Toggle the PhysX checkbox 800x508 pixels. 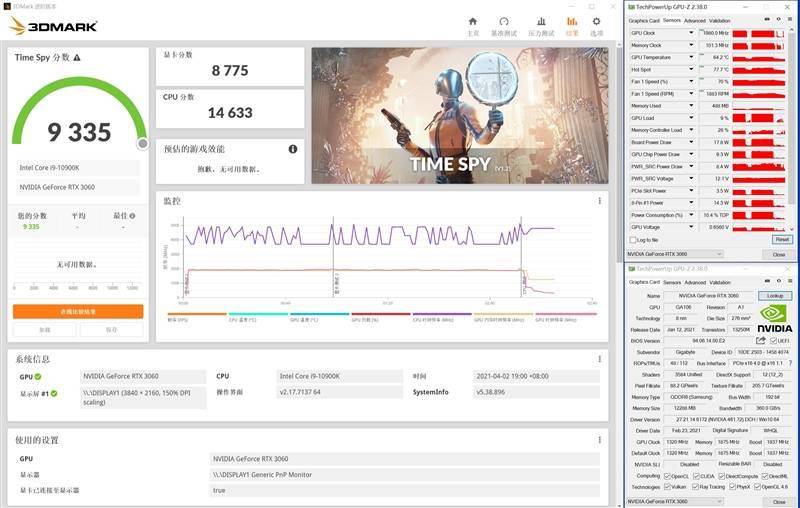click(x=732, y=487)
